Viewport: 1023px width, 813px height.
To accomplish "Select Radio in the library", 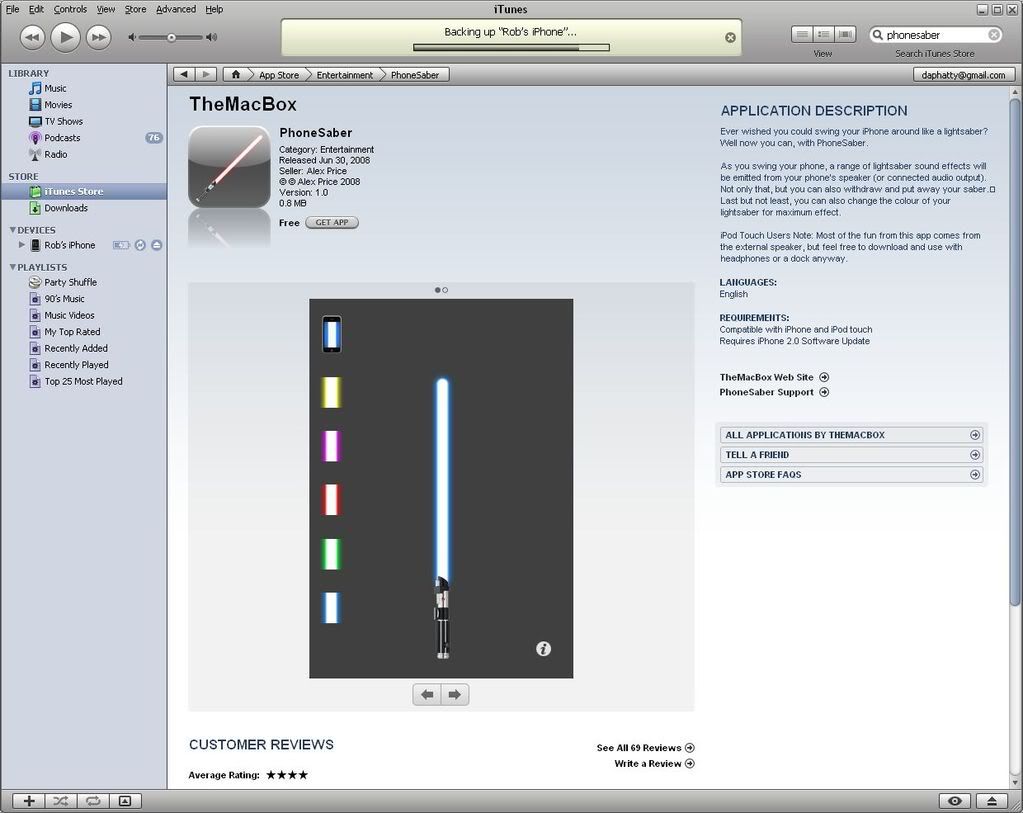I will click(55, 155).
